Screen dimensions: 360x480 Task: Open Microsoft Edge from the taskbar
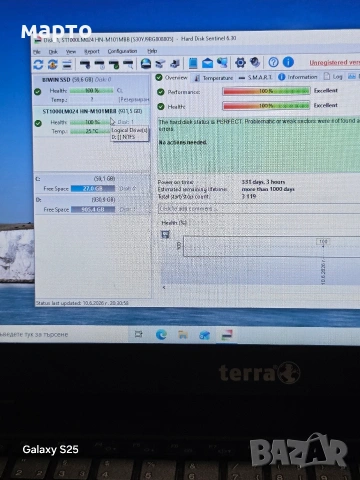point(161,334)
